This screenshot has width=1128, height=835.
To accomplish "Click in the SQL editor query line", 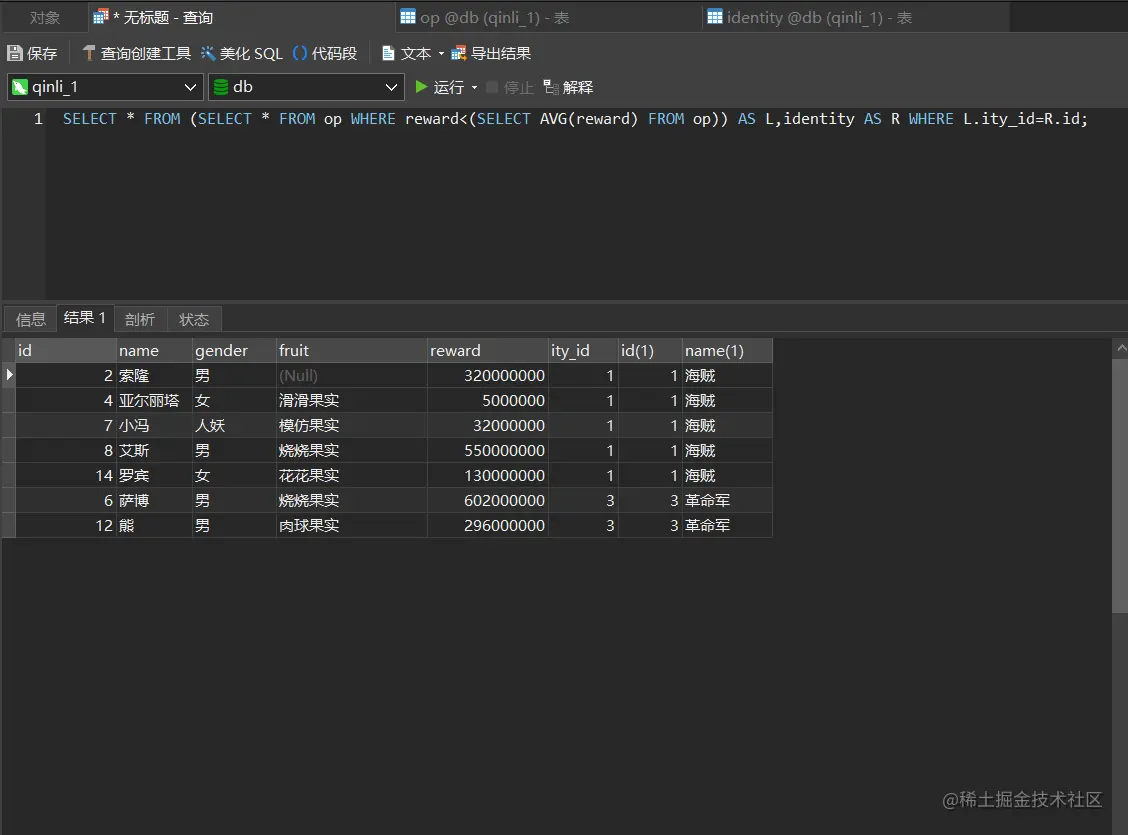I will click(575, 119).
